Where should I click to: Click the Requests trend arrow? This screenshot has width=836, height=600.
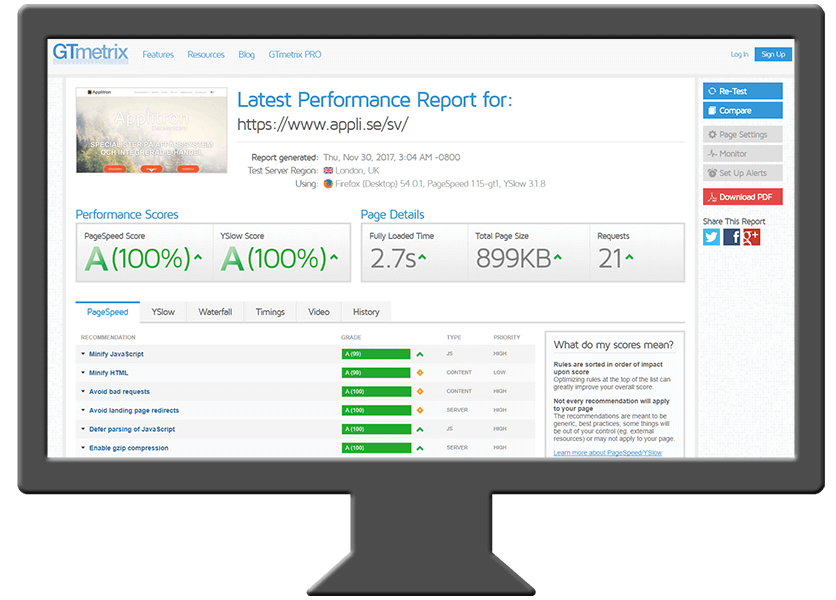pos(629,257)
